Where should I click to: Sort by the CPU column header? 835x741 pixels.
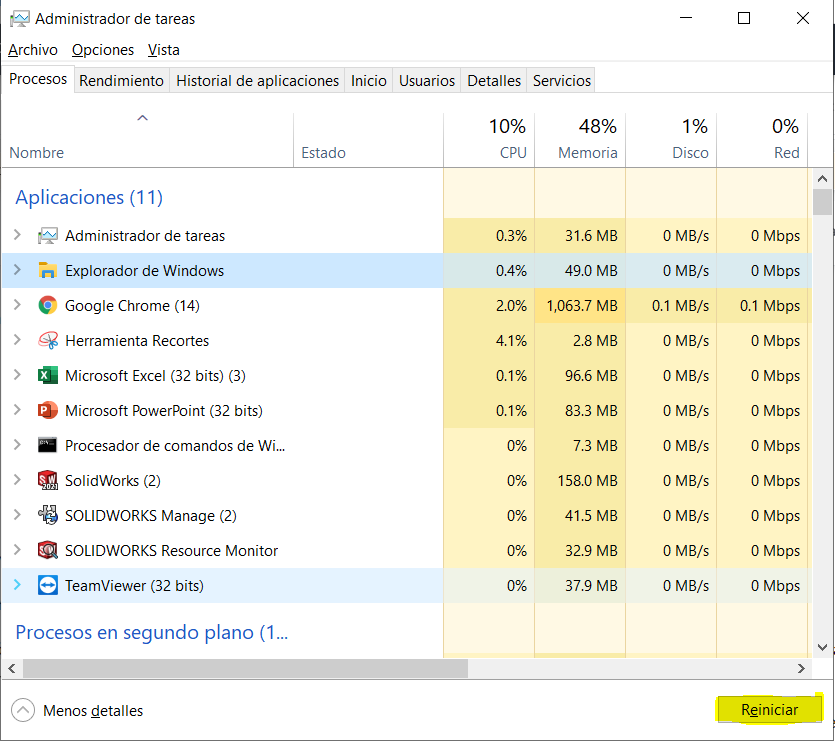[x=489, y=140]
